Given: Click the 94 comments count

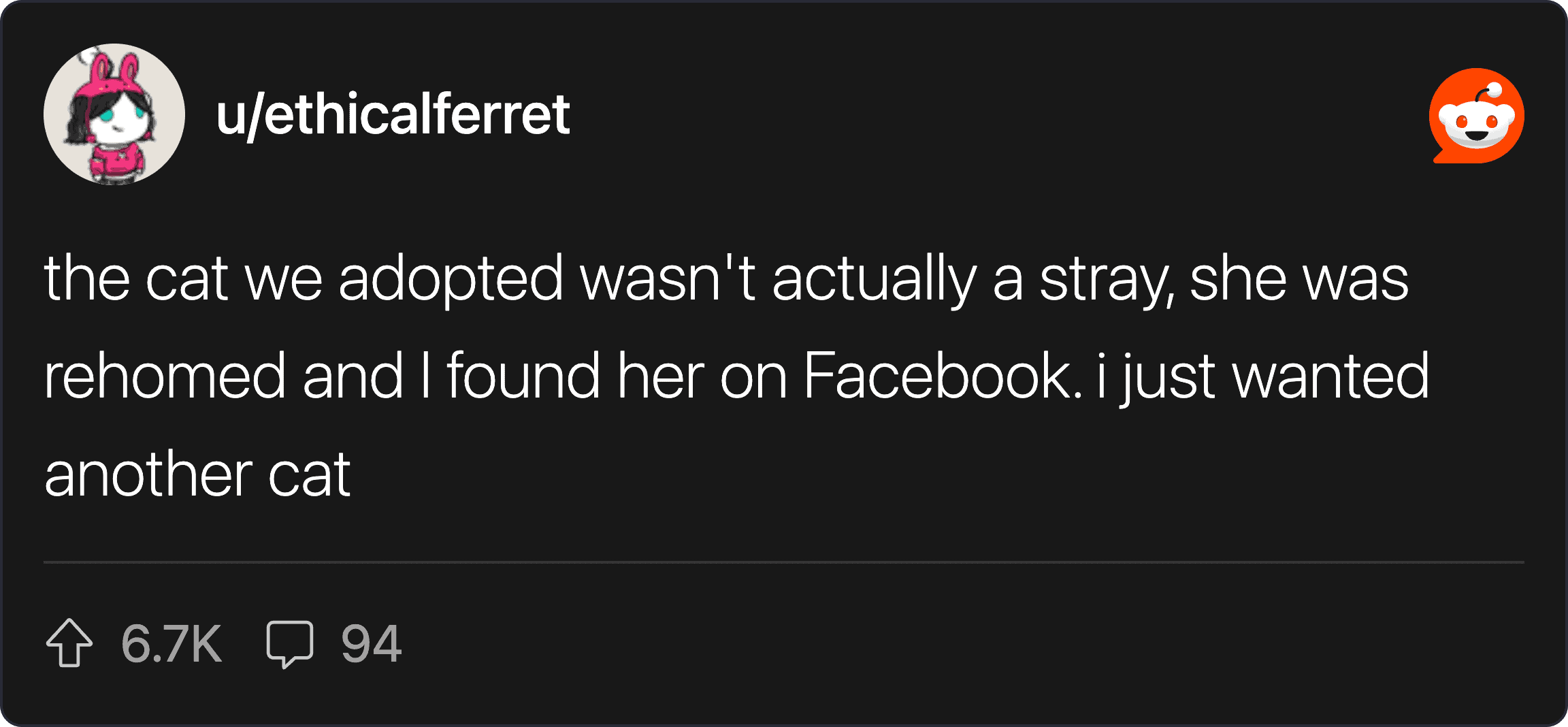Looking at the screenshot, I should 371,643.
